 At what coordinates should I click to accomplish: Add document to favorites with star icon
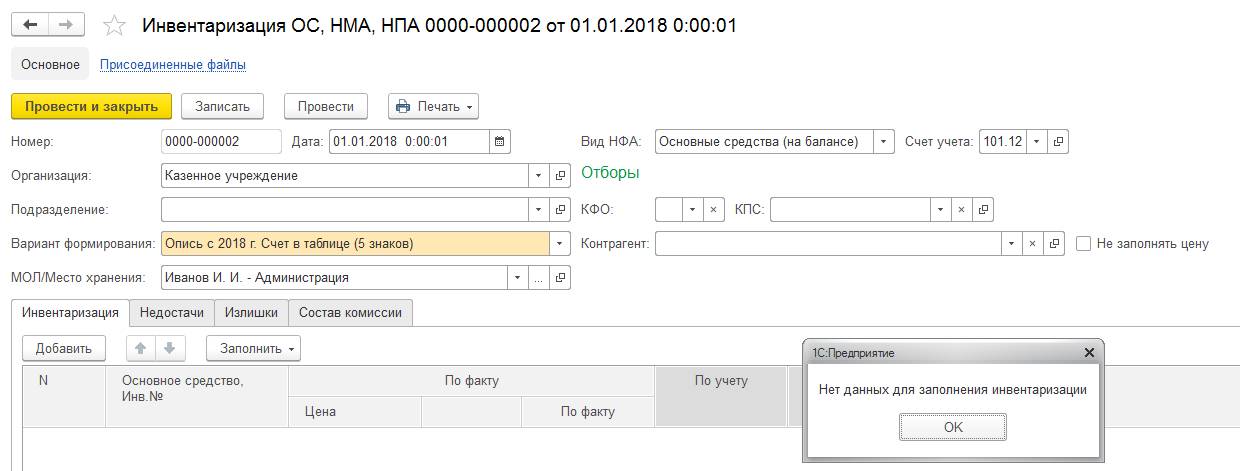[115, 26]
